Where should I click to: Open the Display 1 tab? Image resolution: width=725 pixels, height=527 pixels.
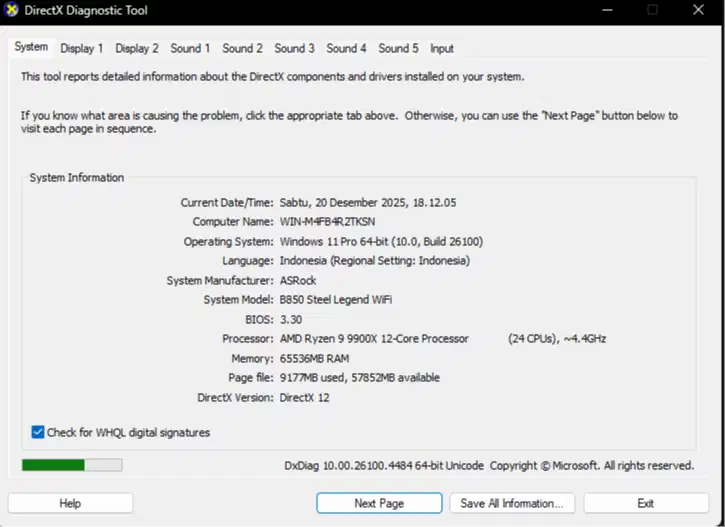81,49
